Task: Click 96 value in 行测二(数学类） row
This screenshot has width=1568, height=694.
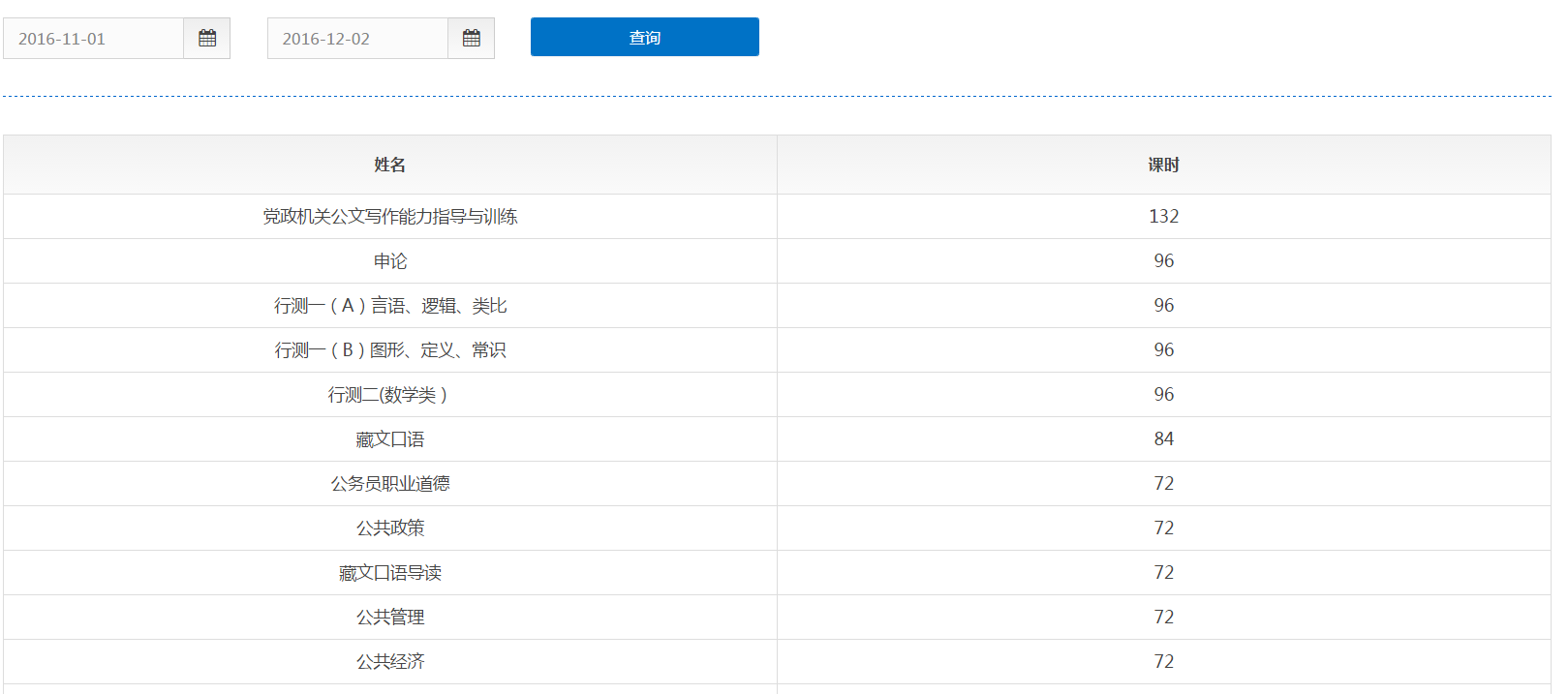Action: (1164, 394)
